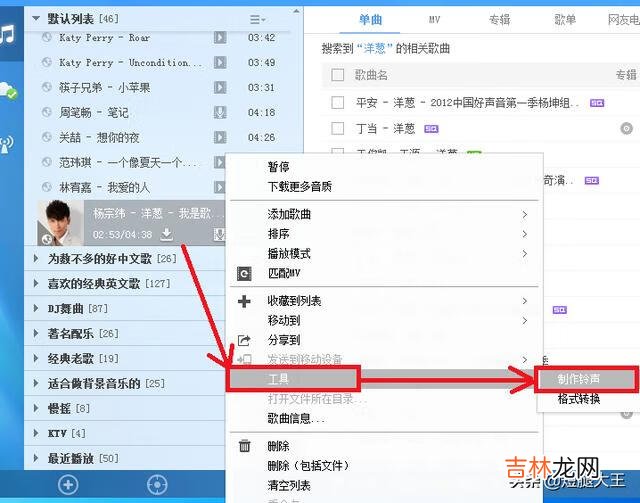Click MV play icon next to Katy Perry - Roar
The width and height of the screenshot is (640, 503).
coord(220,38)
